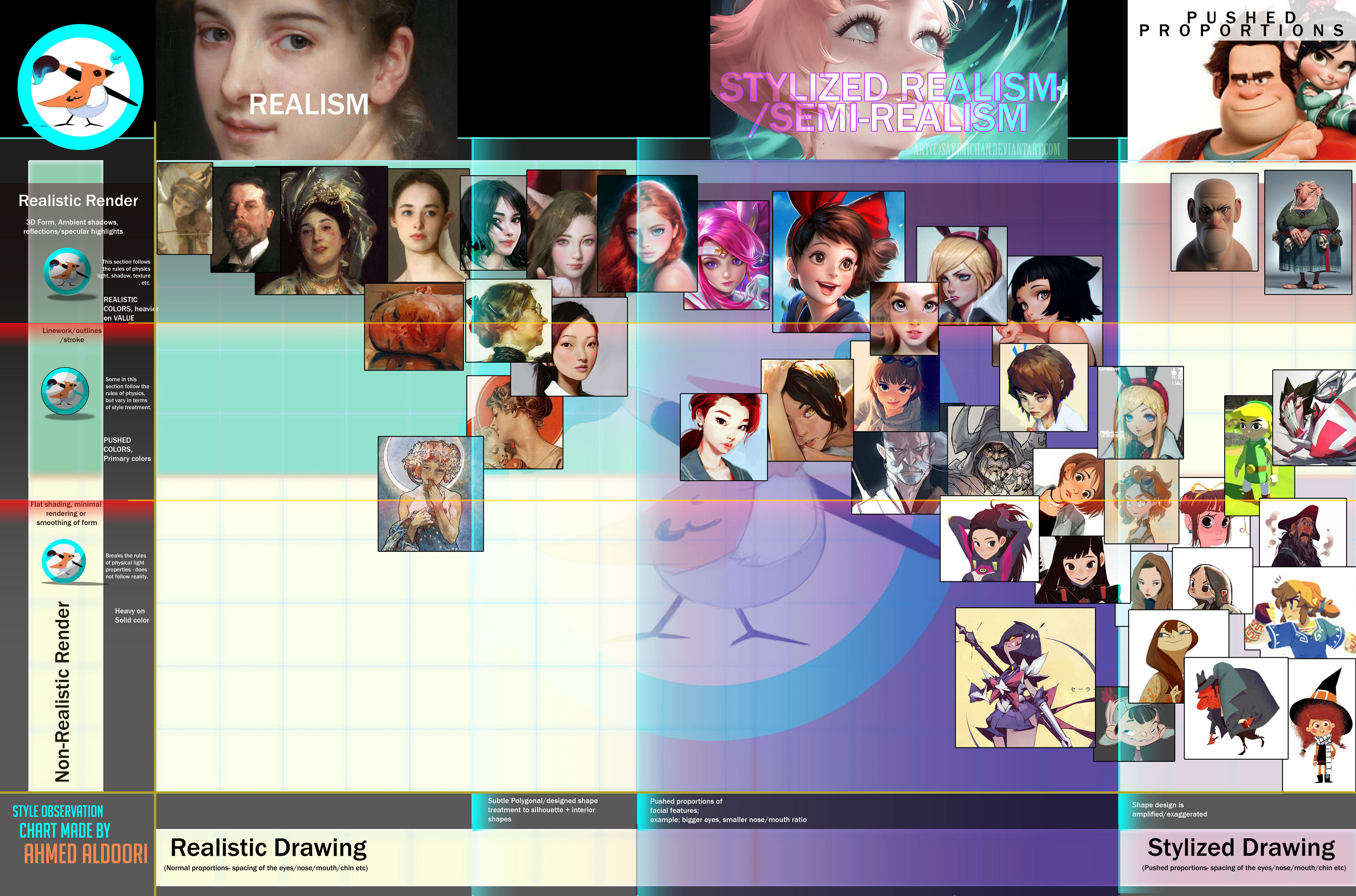Click the 'STYLE OBSERVATION' credit line
The image size is (1356, 896).
[x=58, y=811]
